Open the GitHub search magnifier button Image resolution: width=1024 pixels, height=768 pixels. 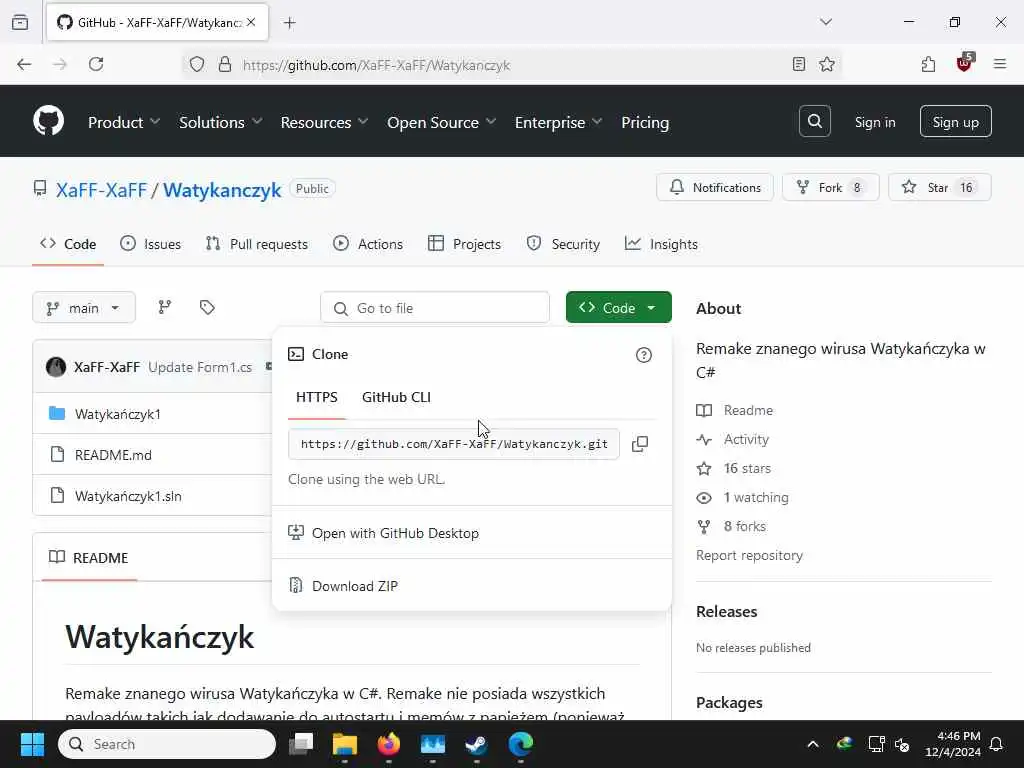tap(814, 121)
